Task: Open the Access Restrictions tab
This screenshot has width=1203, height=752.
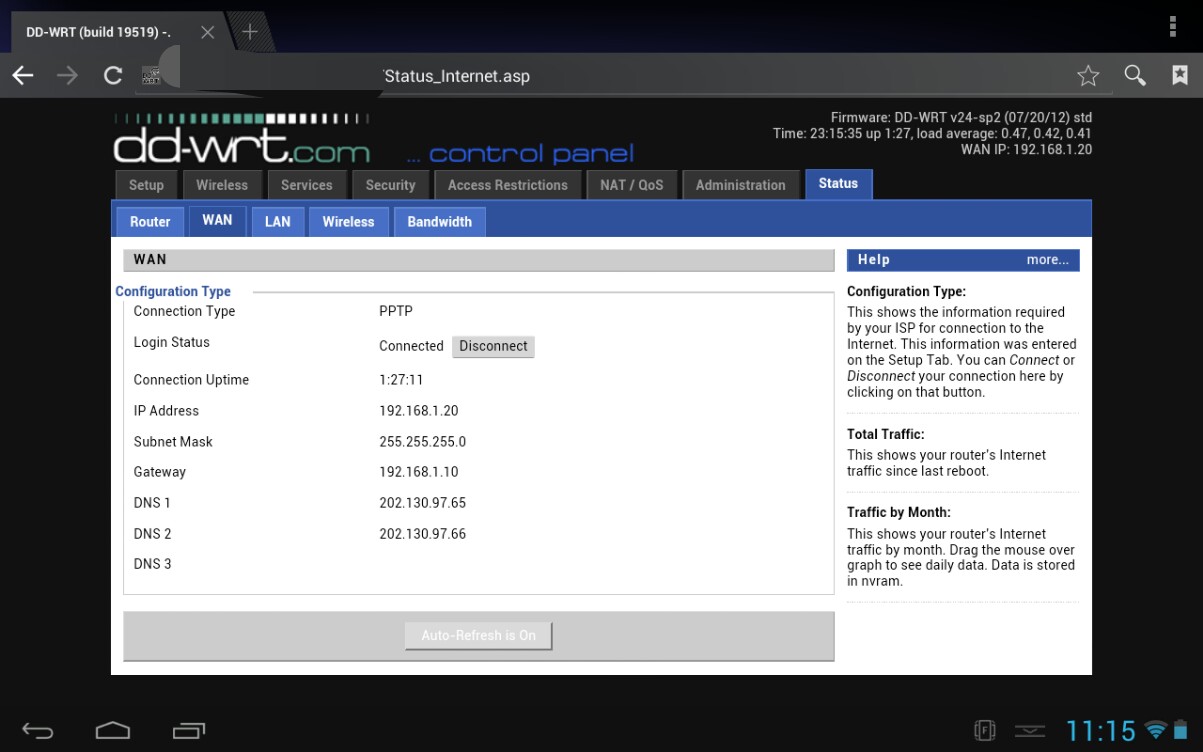Action: (508, 185)
